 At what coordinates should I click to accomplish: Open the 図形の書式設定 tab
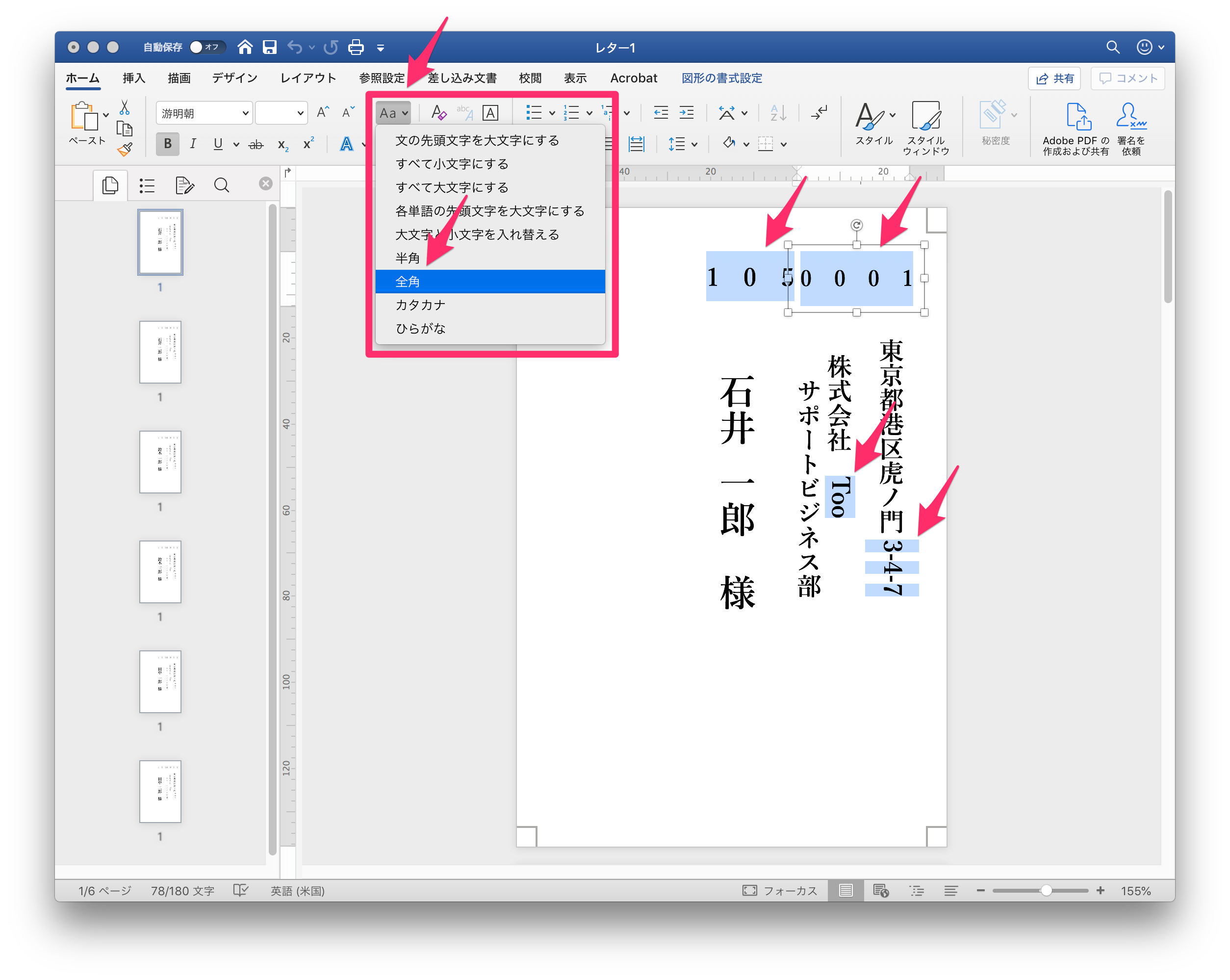pos(722,78)
